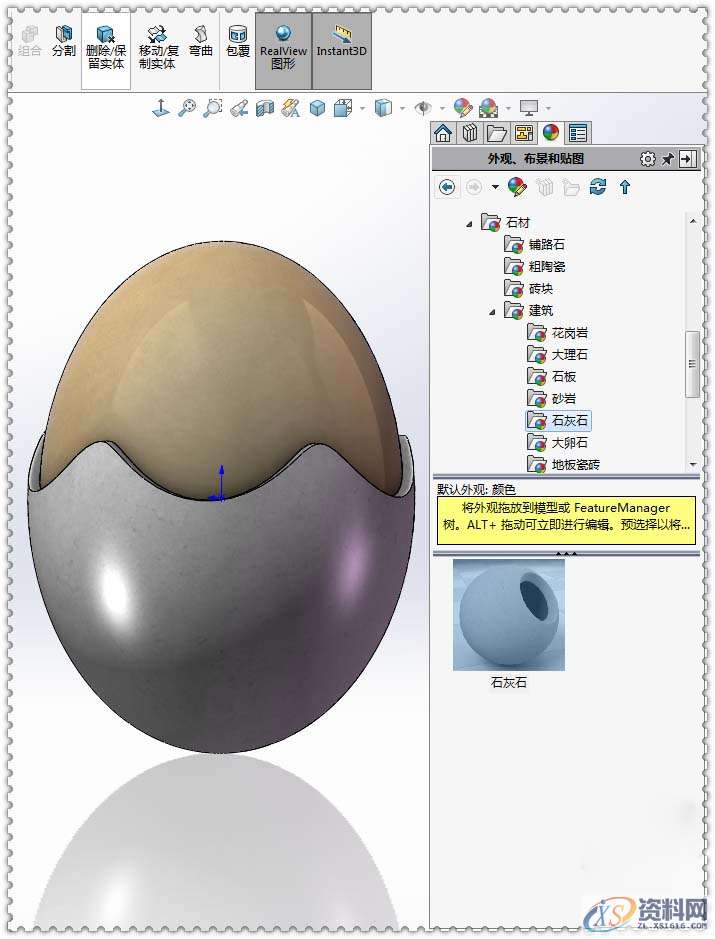Click the grayed-out folder icon in pane toolbar
This screenshot has width=715, height=939.
571,187
